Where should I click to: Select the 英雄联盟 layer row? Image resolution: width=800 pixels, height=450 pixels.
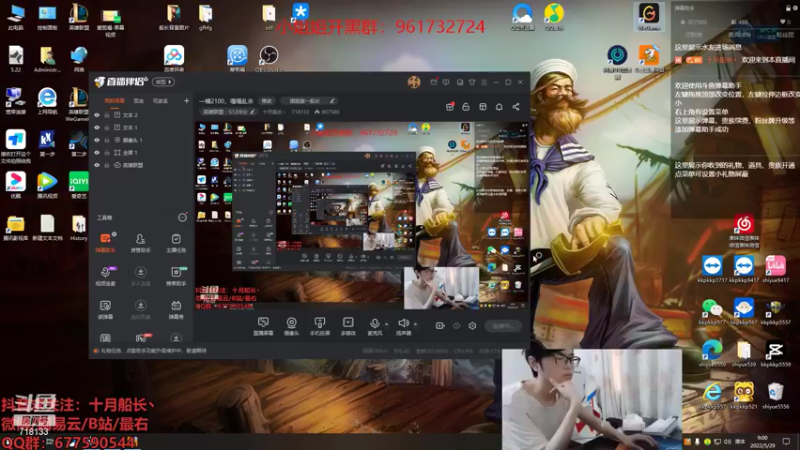point(142,165)
